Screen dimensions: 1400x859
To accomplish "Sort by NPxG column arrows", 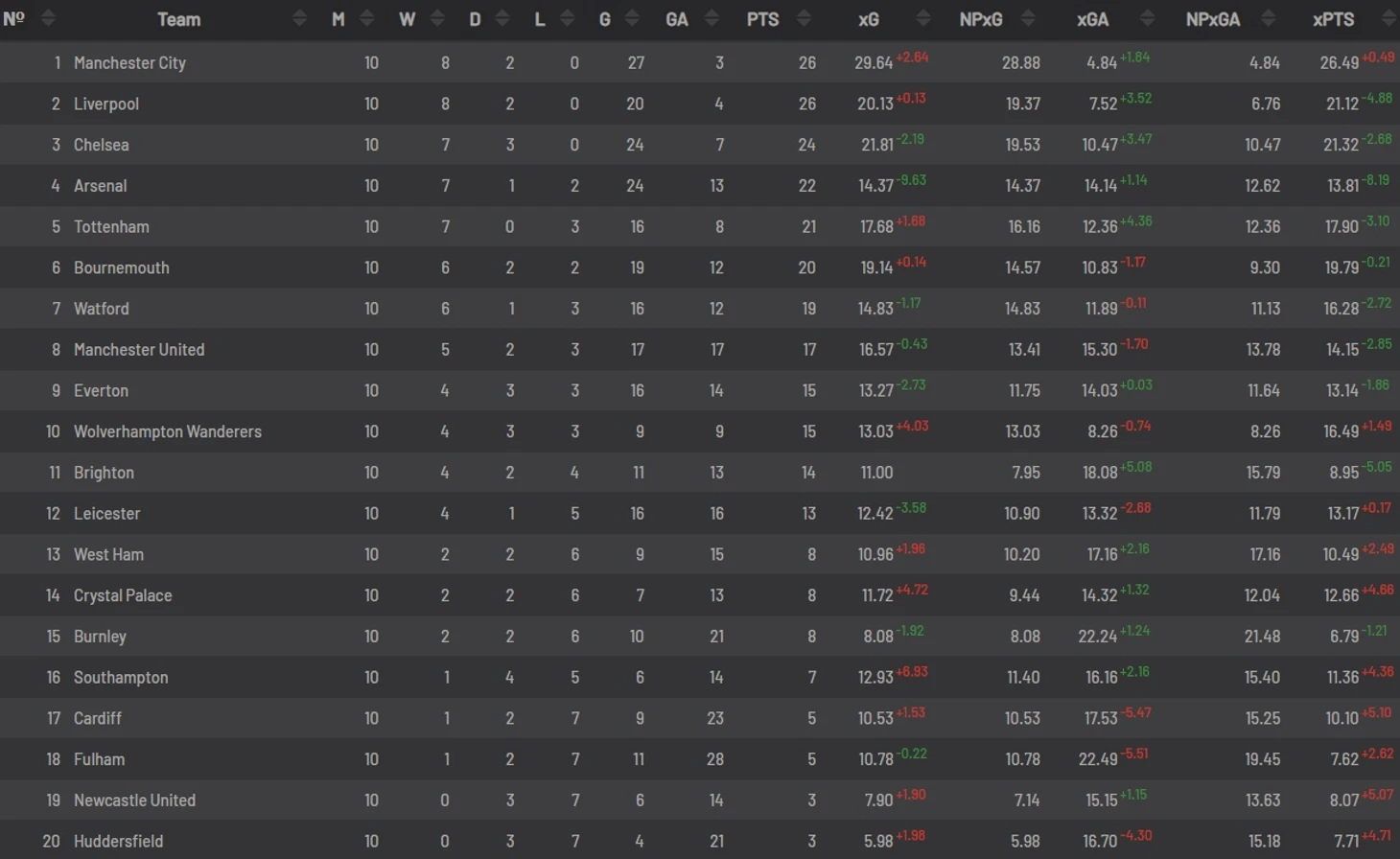I will pyautogui.click(x=1028, y=18).
